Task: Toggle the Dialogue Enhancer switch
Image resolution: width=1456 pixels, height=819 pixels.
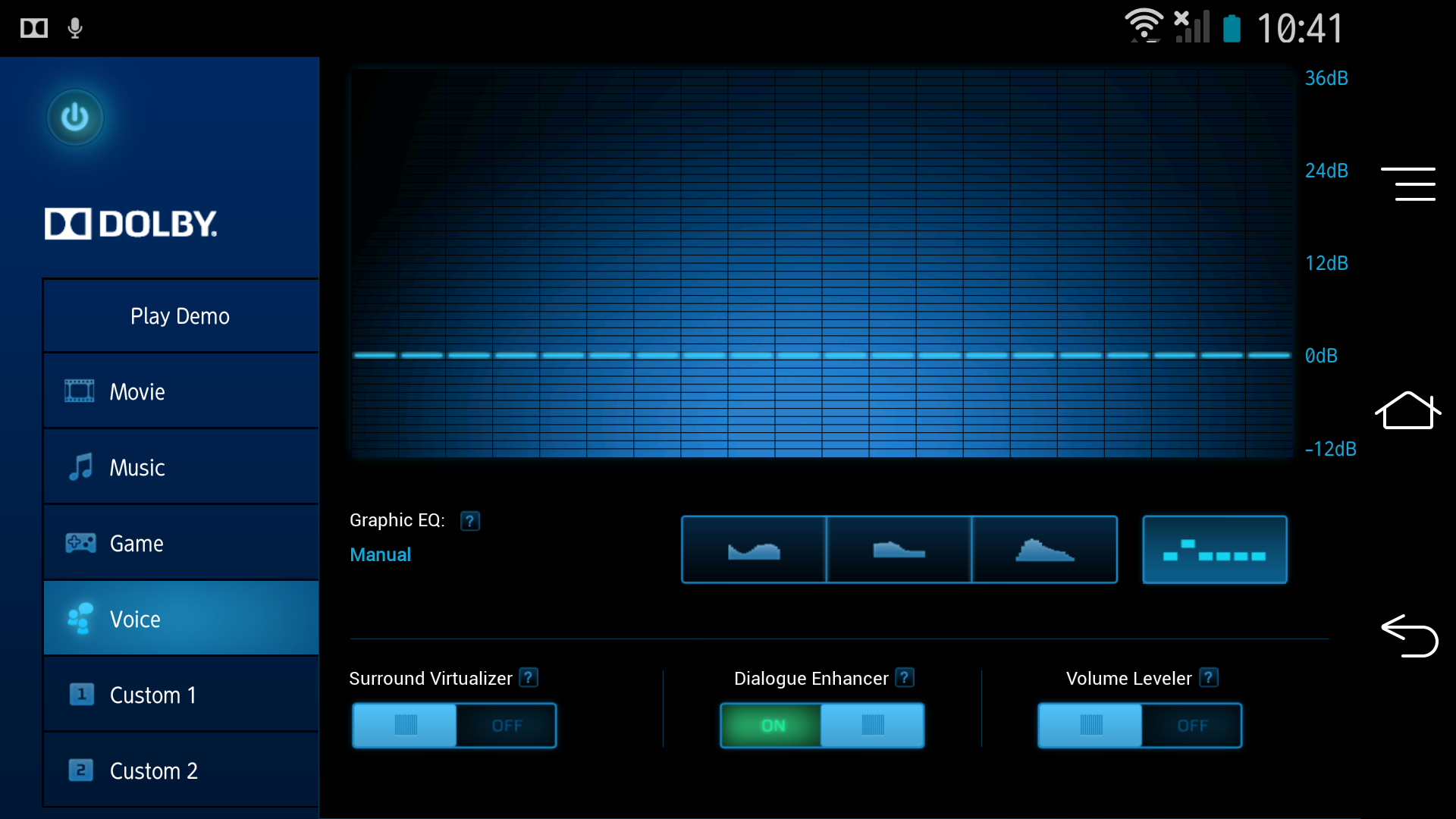Action: [x=822, y=726]
